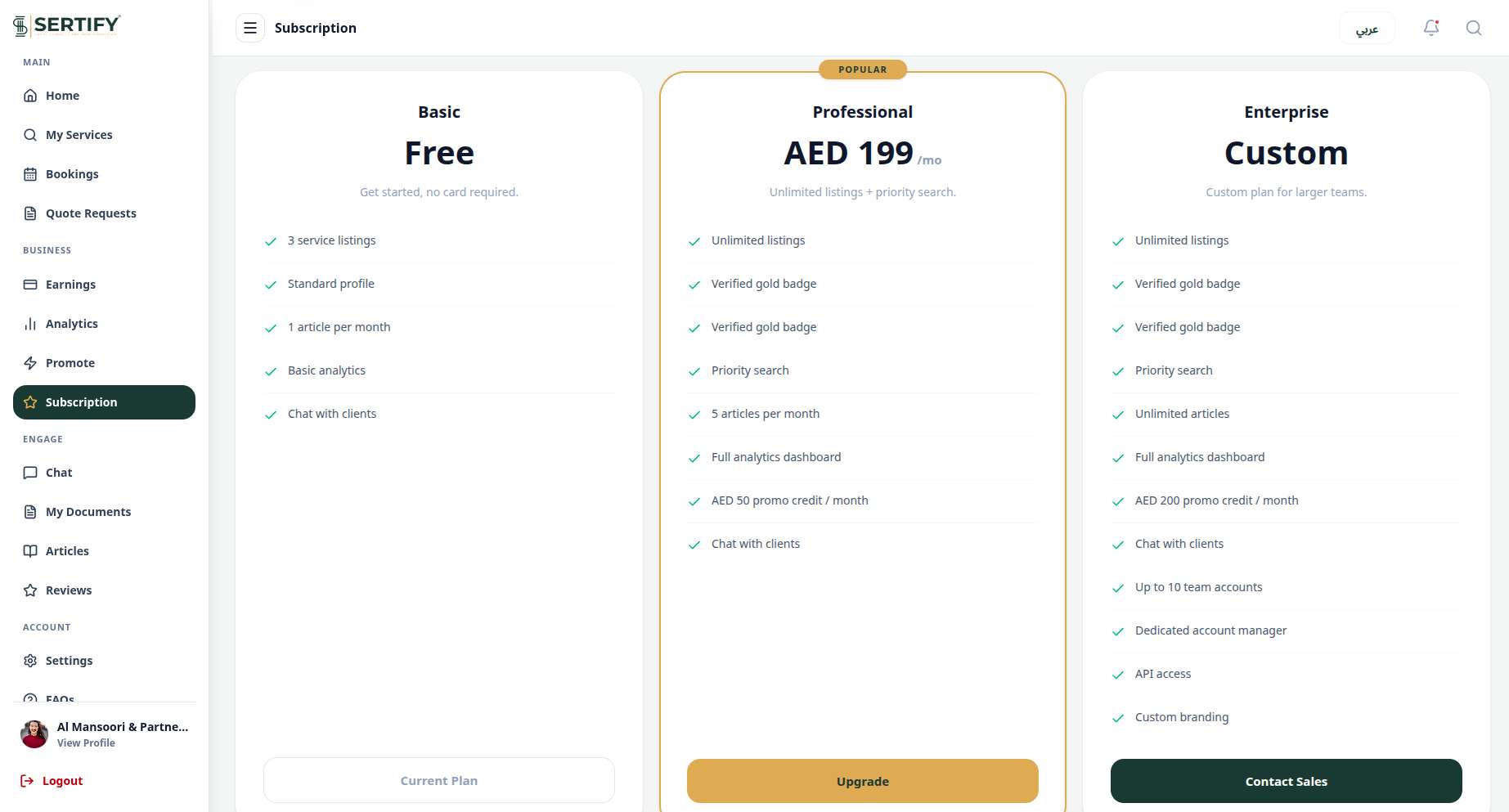Open the search magnifier in header

coord(1474,28)
